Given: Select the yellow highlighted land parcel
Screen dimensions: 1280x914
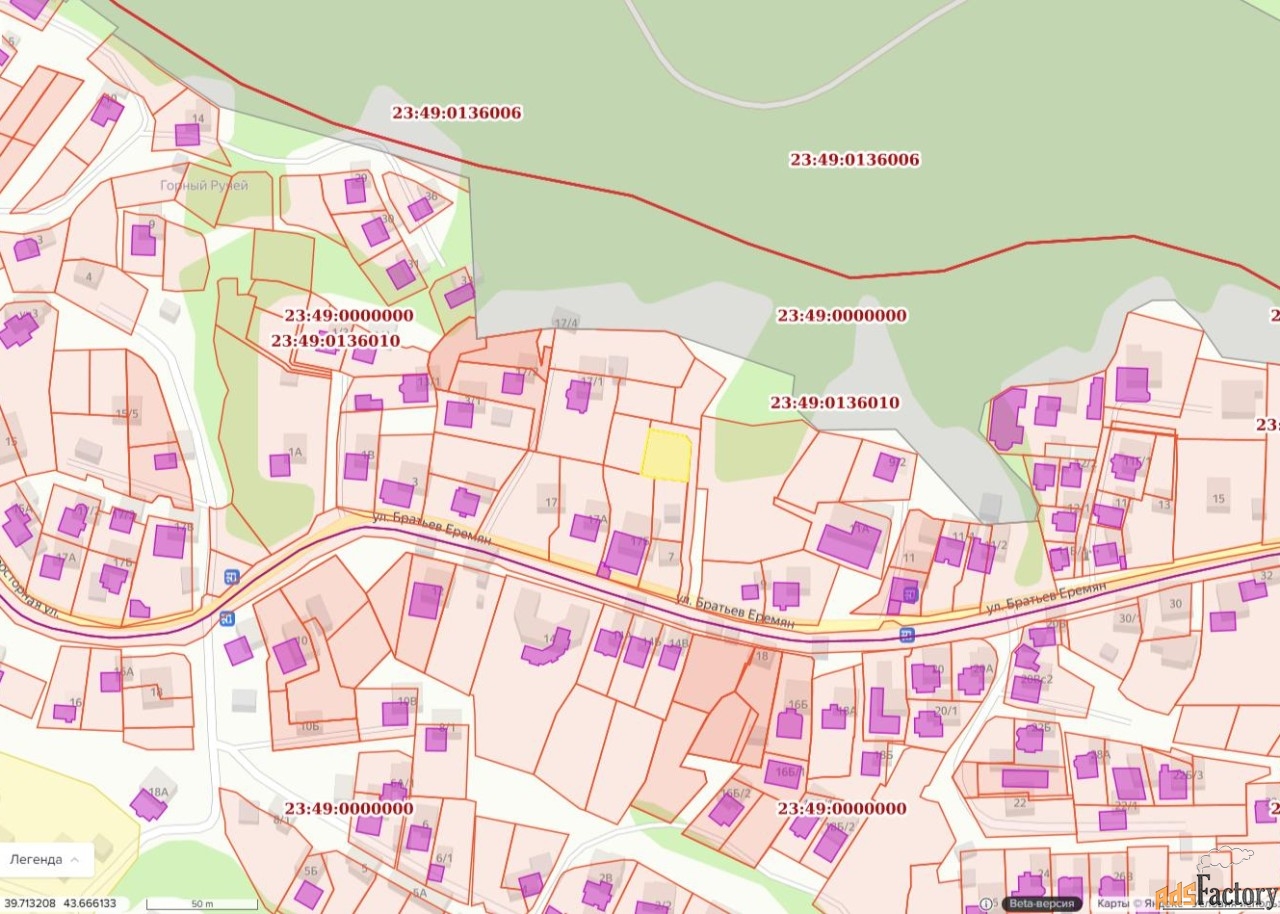Looking at the screenshot, I should pos(666,456).
